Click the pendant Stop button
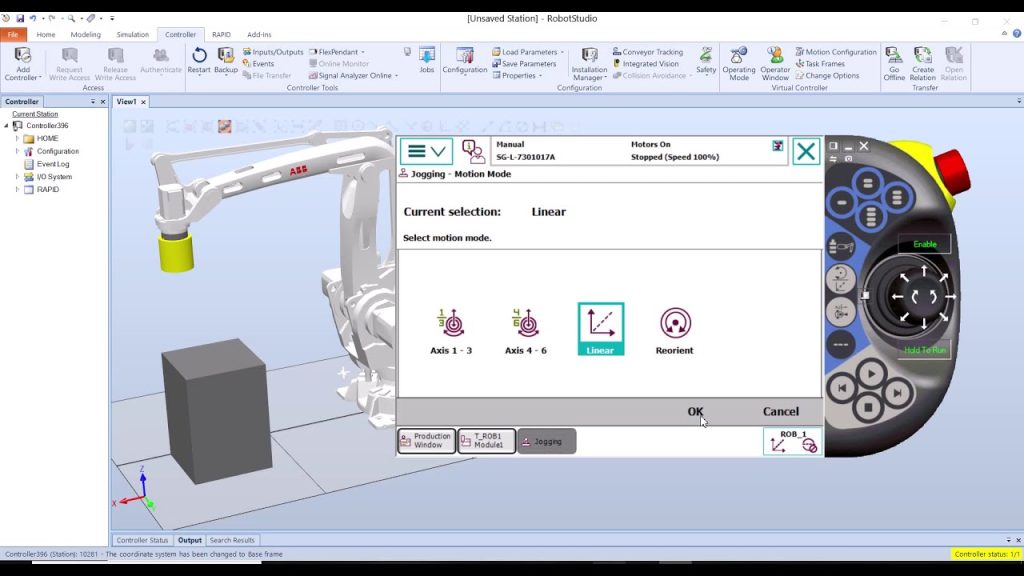1024x576 pixels. [x=868, y=408]
